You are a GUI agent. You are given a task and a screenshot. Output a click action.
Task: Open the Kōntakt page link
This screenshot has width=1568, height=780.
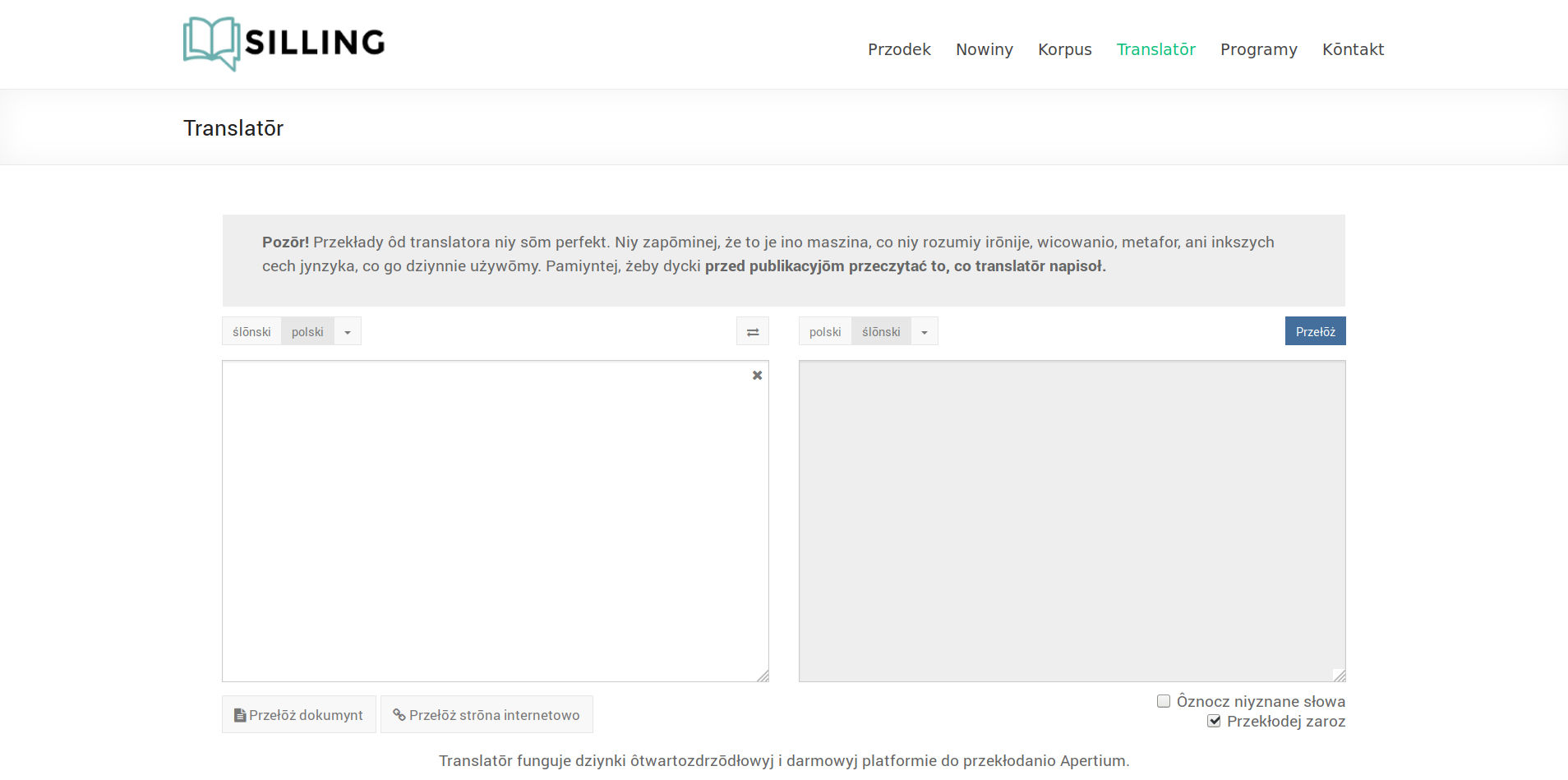tap(1353, 49)
